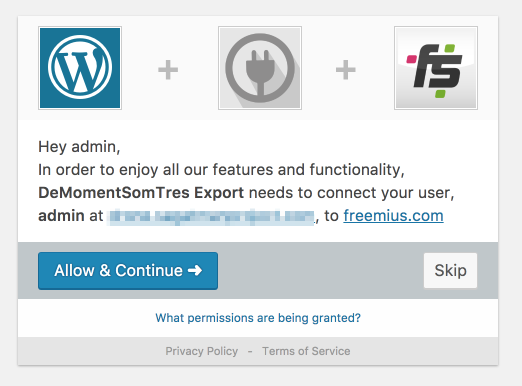Click the 'enjoy all our features' sentence
The width and height of the screenshot is (522, 386).
point(221,170)
